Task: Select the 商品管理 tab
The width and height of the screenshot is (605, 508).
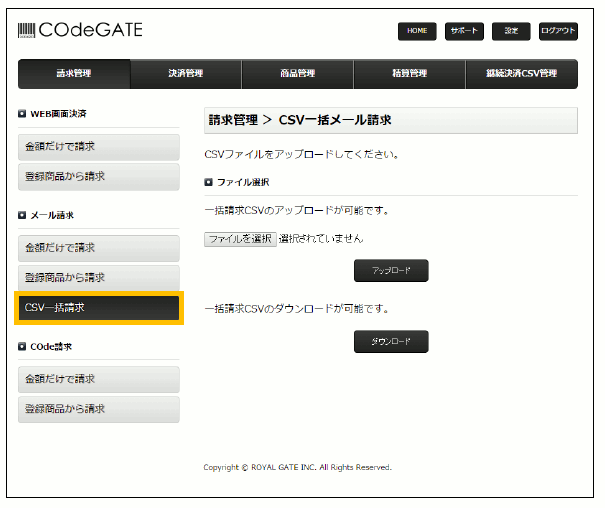Action: pyautogui.click(x=298, y=74)
